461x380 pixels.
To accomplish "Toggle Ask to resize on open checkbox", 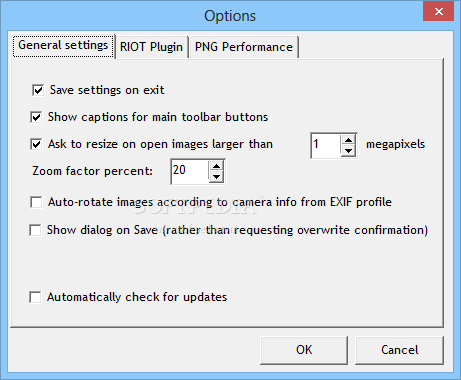I will 36,144.
